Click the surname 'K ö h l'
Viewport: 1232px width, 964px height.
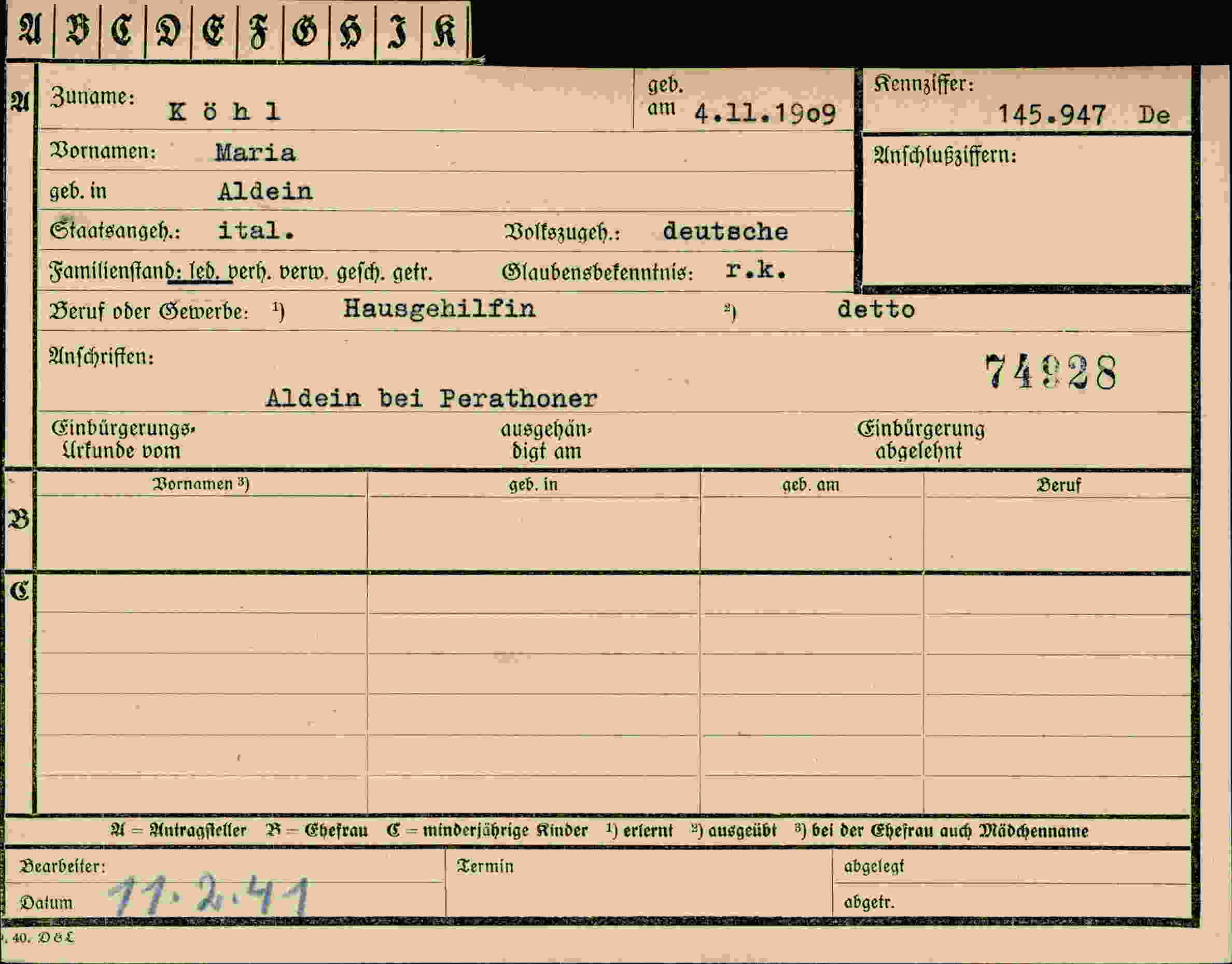tap(224, 112)
